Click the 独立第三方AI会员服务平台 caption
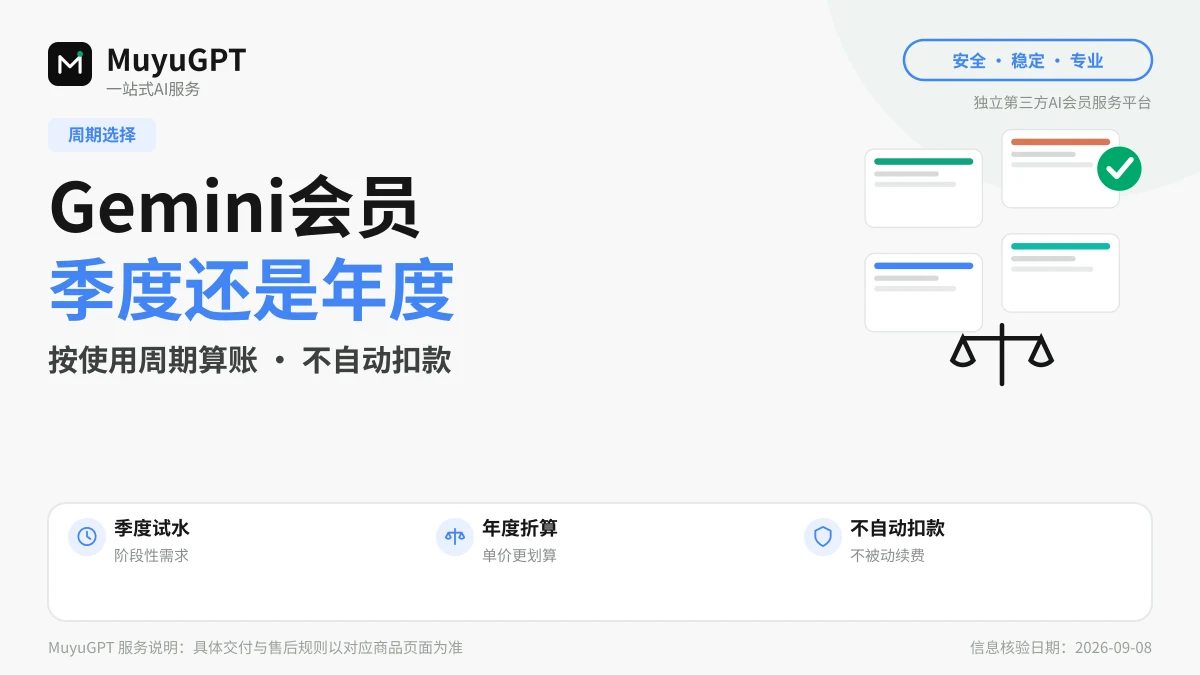The image size is (1200, 675). pyautogui.click(x=1062, y=102)
